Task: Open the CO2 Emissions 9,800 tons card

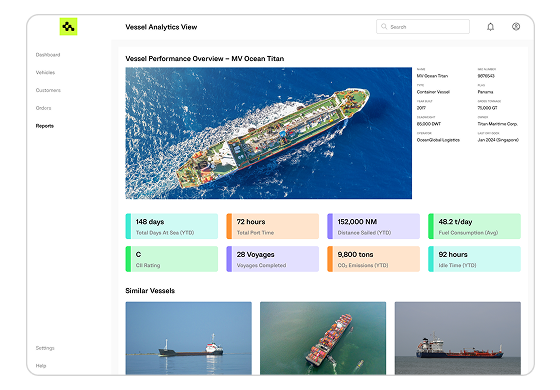Action: tap(374, 259)
